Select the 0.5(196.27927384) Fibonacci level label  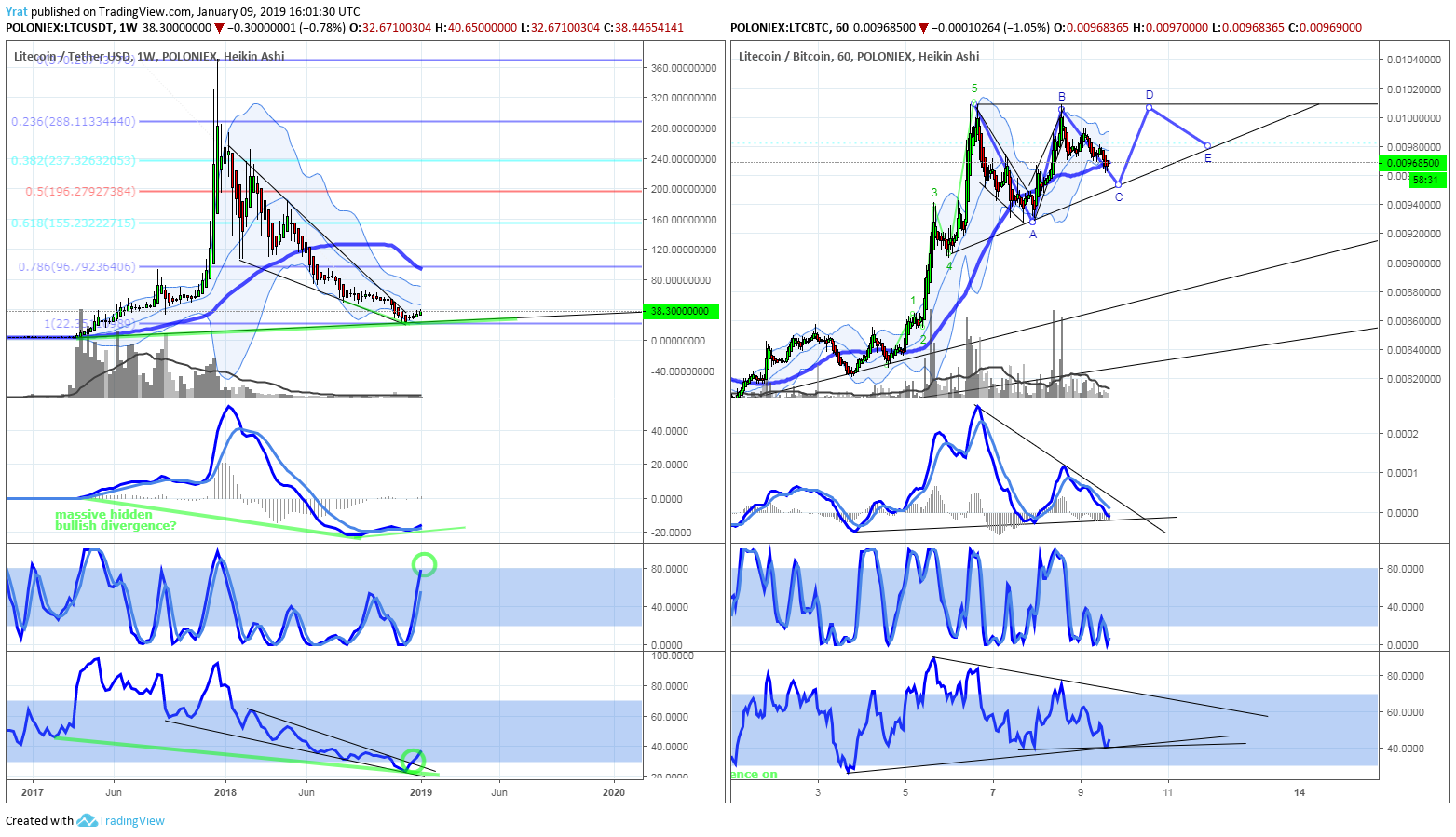(80, 191)
